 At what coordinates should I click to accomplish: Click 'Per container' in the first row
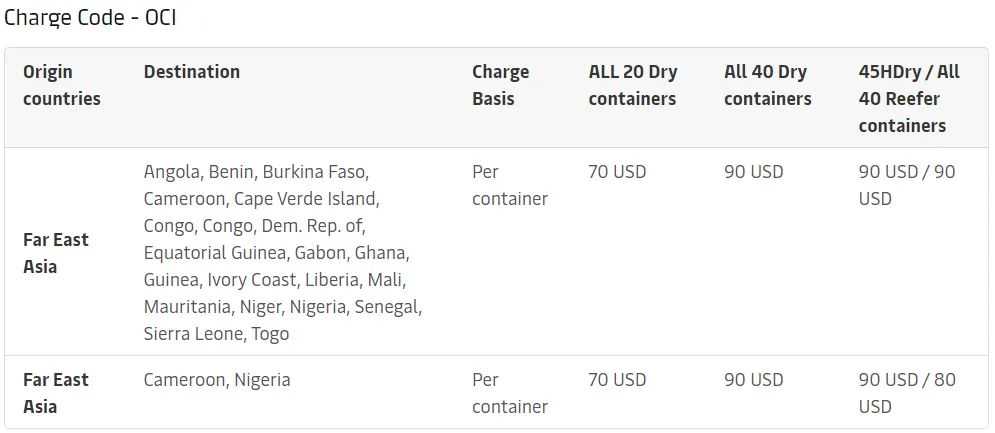(x=510, y=185)
